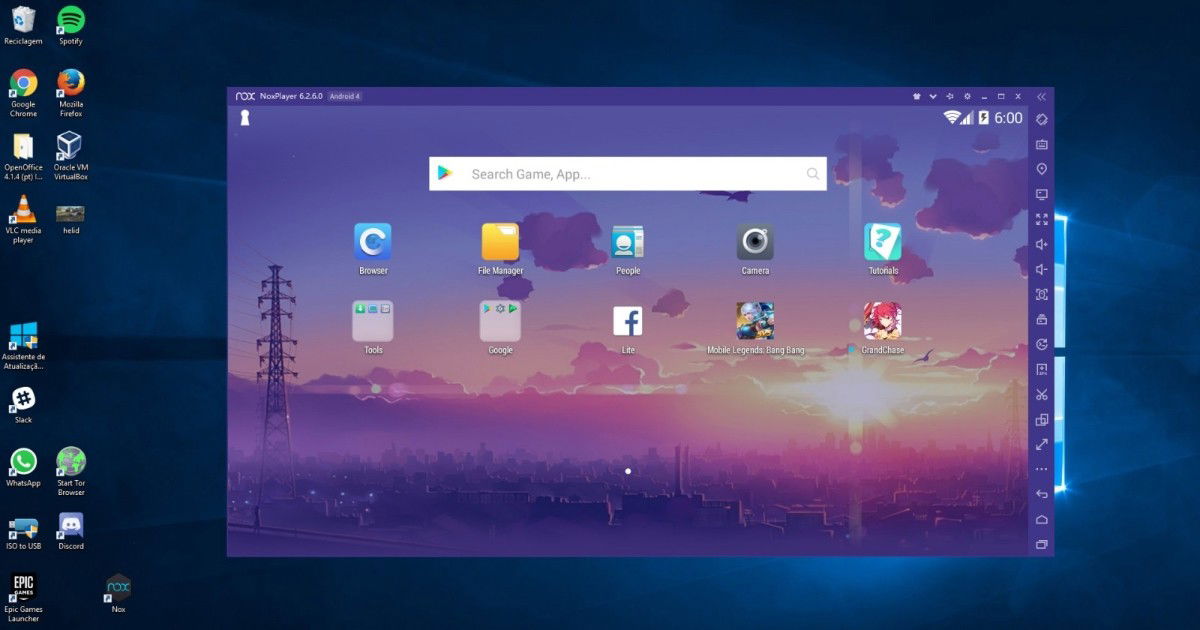The height and width of the screenshot is (630, 1200).
Task: Open the Tools app folder
Action: pyautogui.click(x=373, y=321)
